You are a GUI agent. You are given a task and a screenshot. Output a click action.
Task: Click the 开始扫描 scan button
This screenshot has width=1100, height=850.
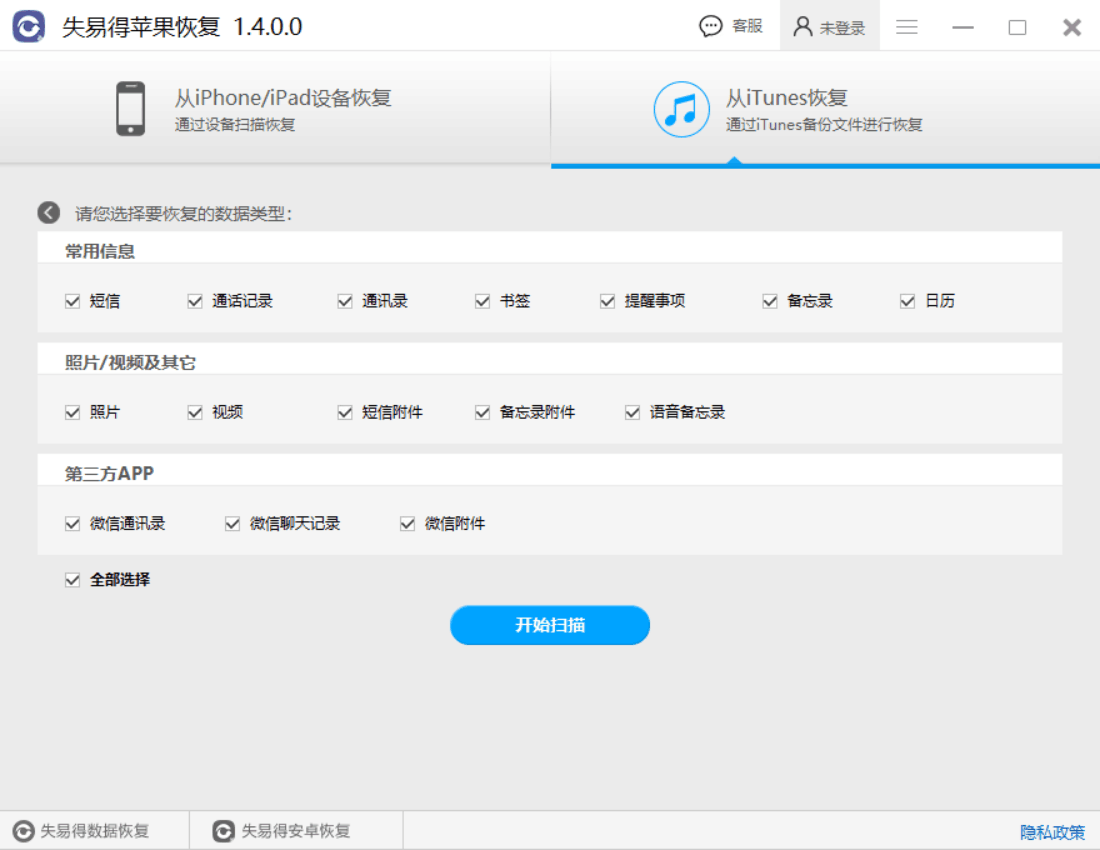pos(550,624)
